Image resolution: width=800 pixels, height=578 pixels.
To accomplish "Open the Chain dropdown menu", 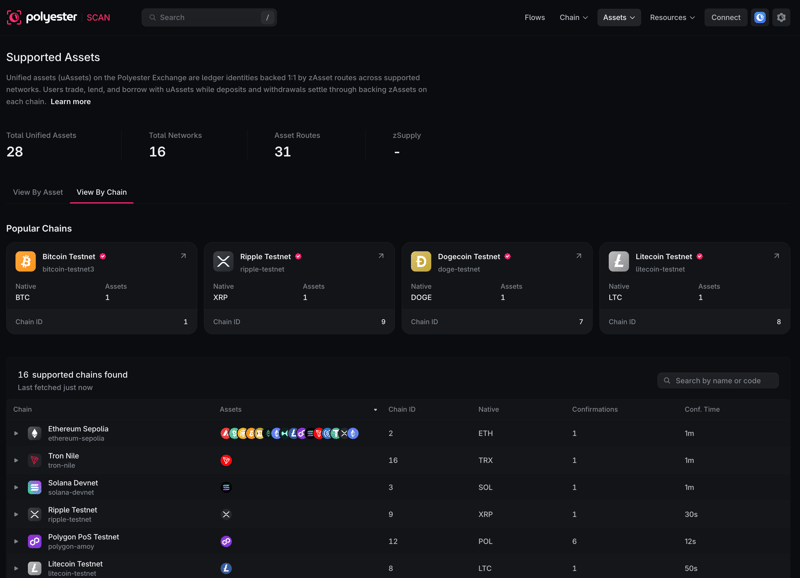I will click(x=573, y=17).
